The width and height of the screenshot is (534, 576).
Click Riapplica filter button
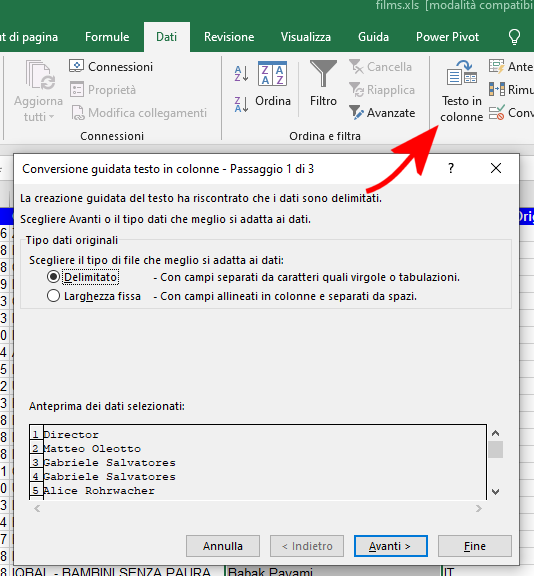[x=382, y=90]
